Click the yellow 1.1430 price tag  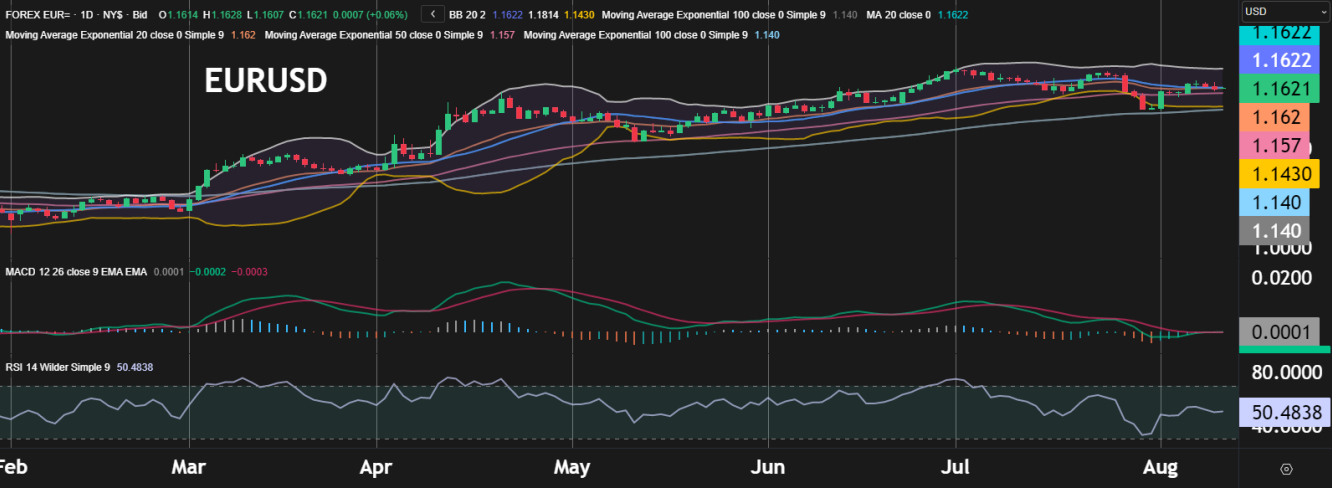tap(1284, 174)
